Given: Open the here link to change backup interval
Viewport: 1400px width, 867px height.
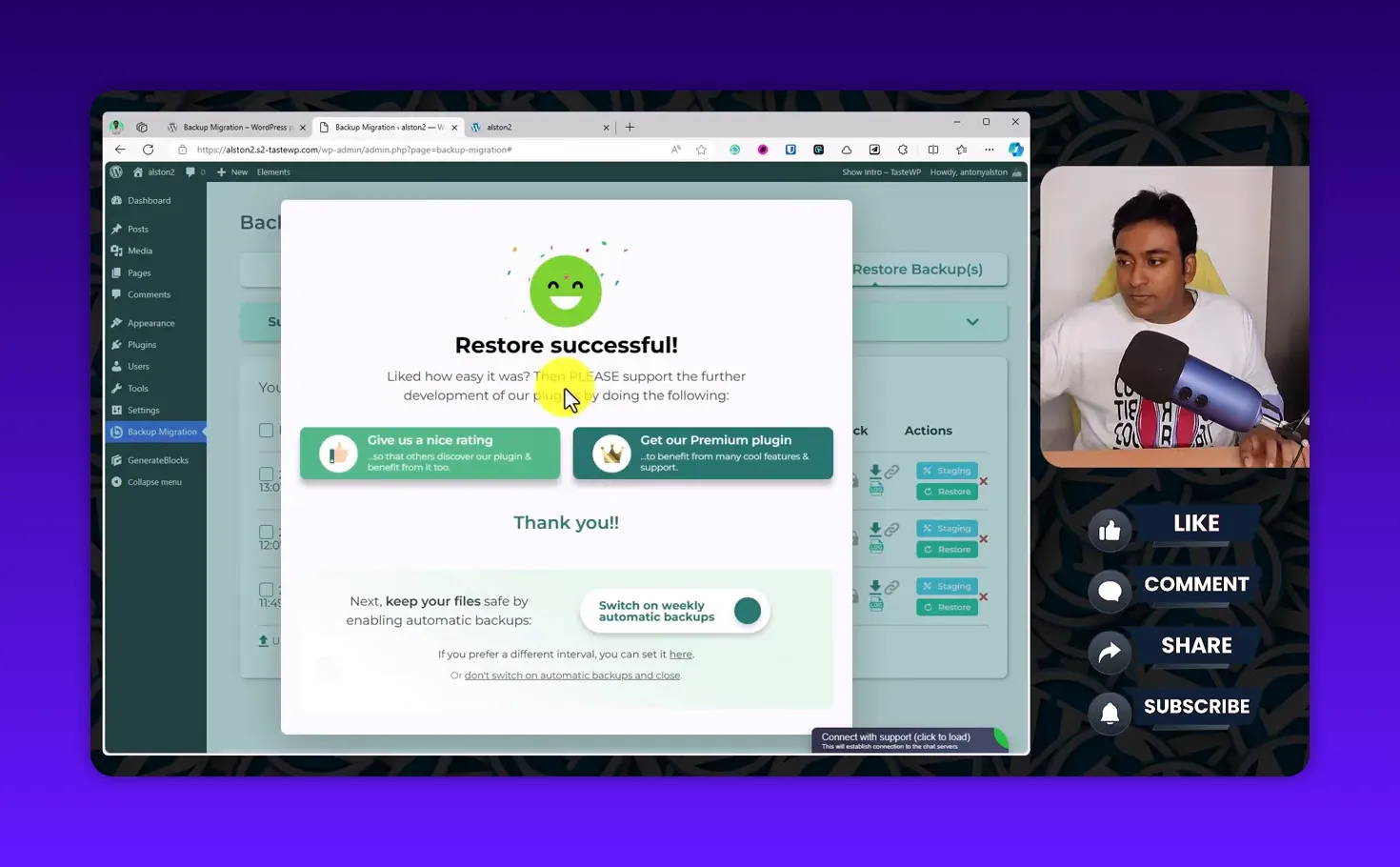Looking at the screenshot, I should coord(680,655).
